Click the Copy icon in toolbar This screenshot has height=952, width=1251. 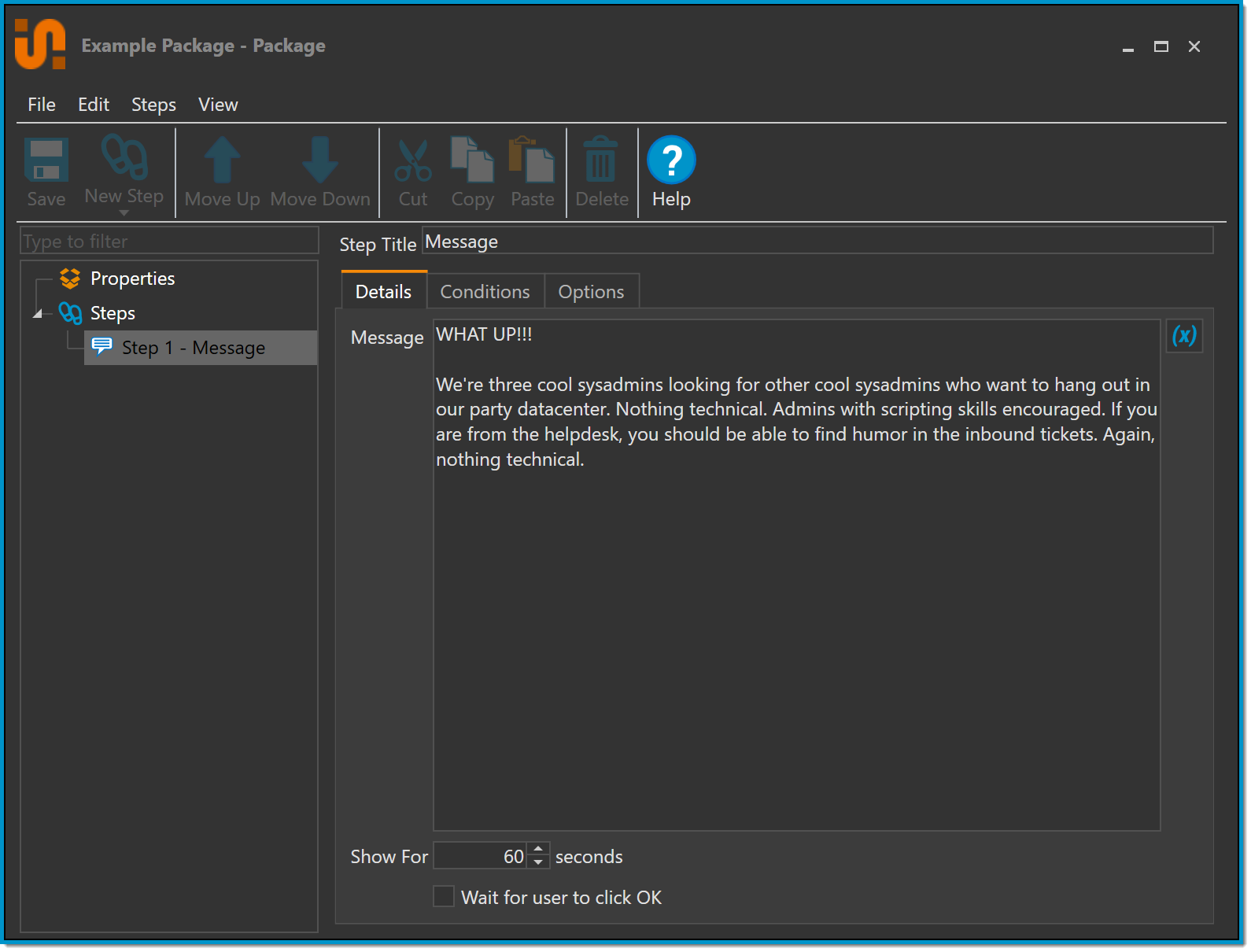coord(472,160)
